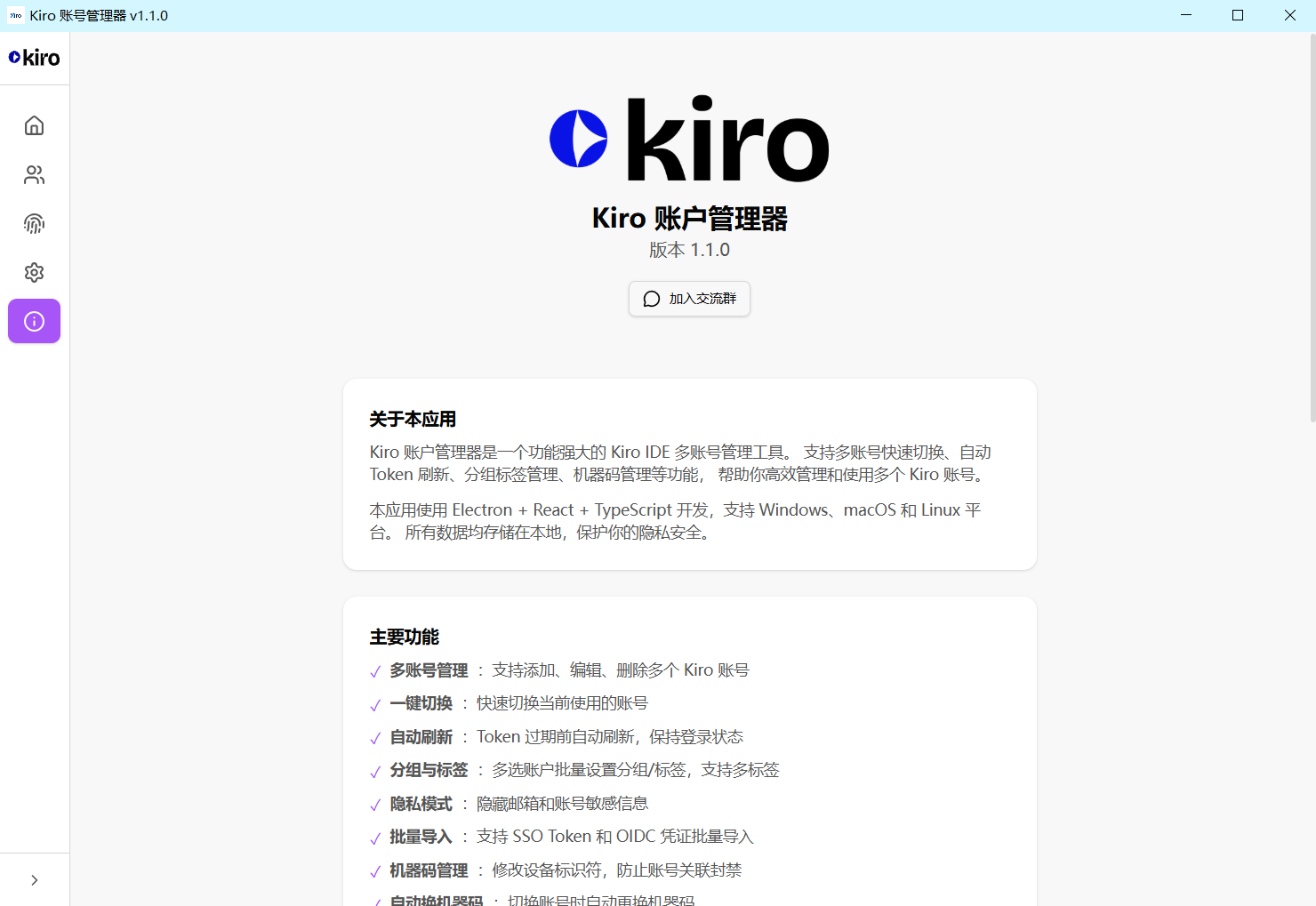Maximize the Kiro window
Image resolution: width=1316 pixels, height=906 pixels.
coord(1238,15)
